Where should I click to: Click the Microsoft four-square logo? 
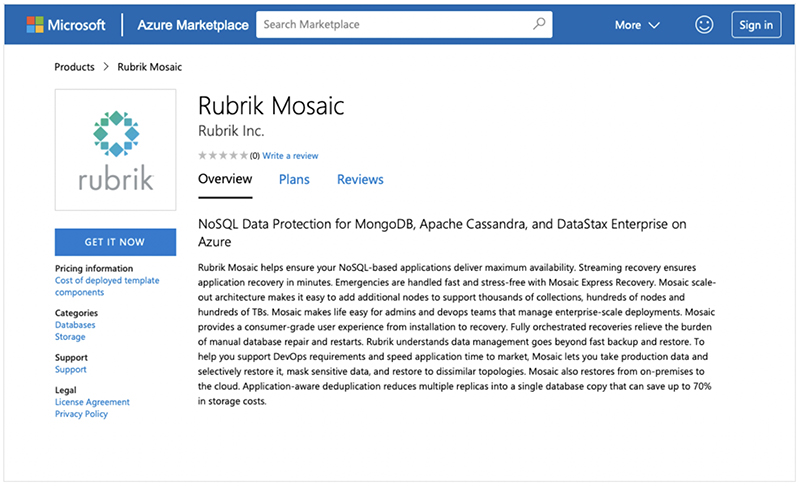35,24
